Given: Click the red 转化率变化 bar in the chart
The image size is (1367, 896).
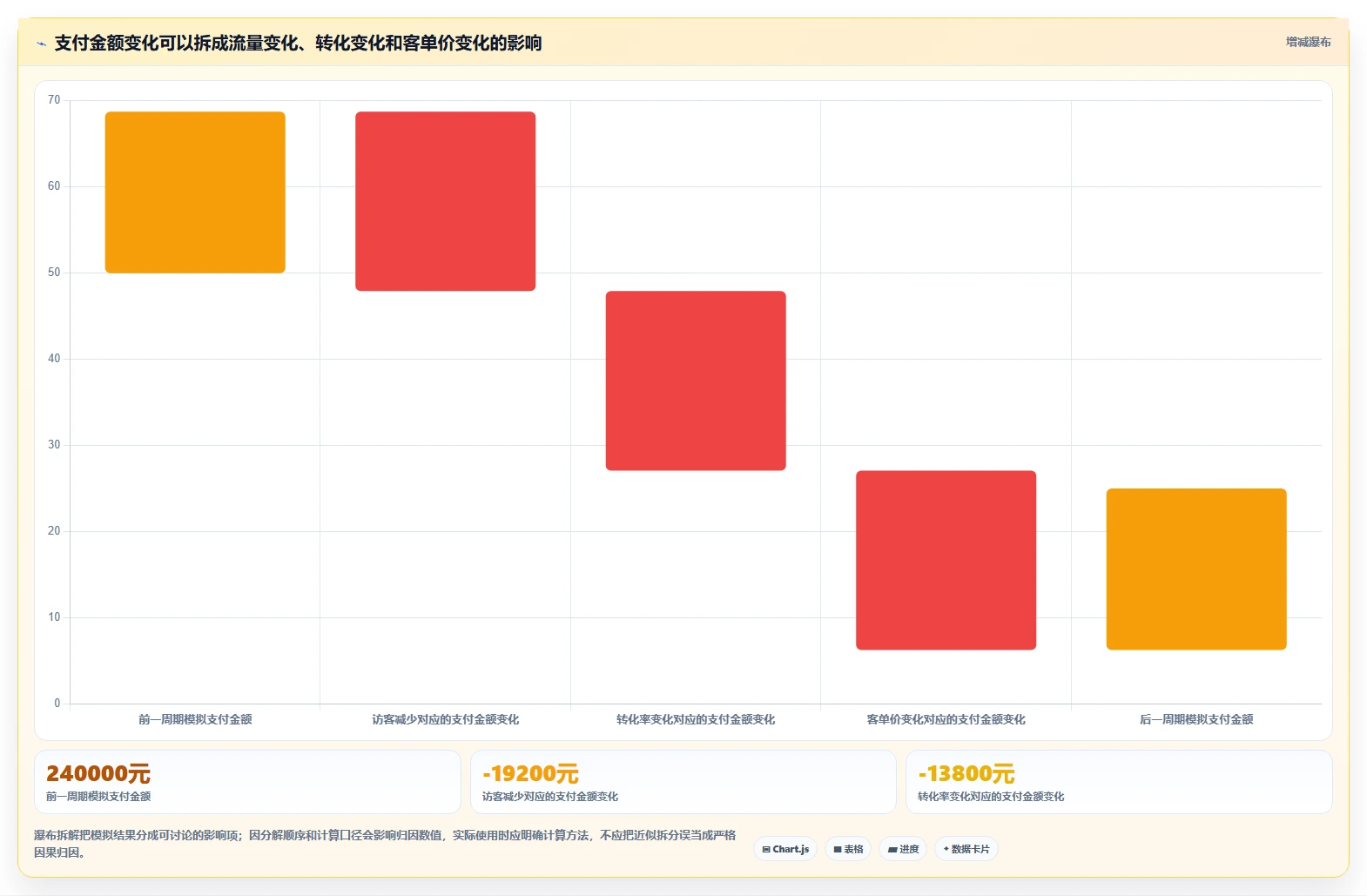Looking at the screenshot, I should [696, 381].
